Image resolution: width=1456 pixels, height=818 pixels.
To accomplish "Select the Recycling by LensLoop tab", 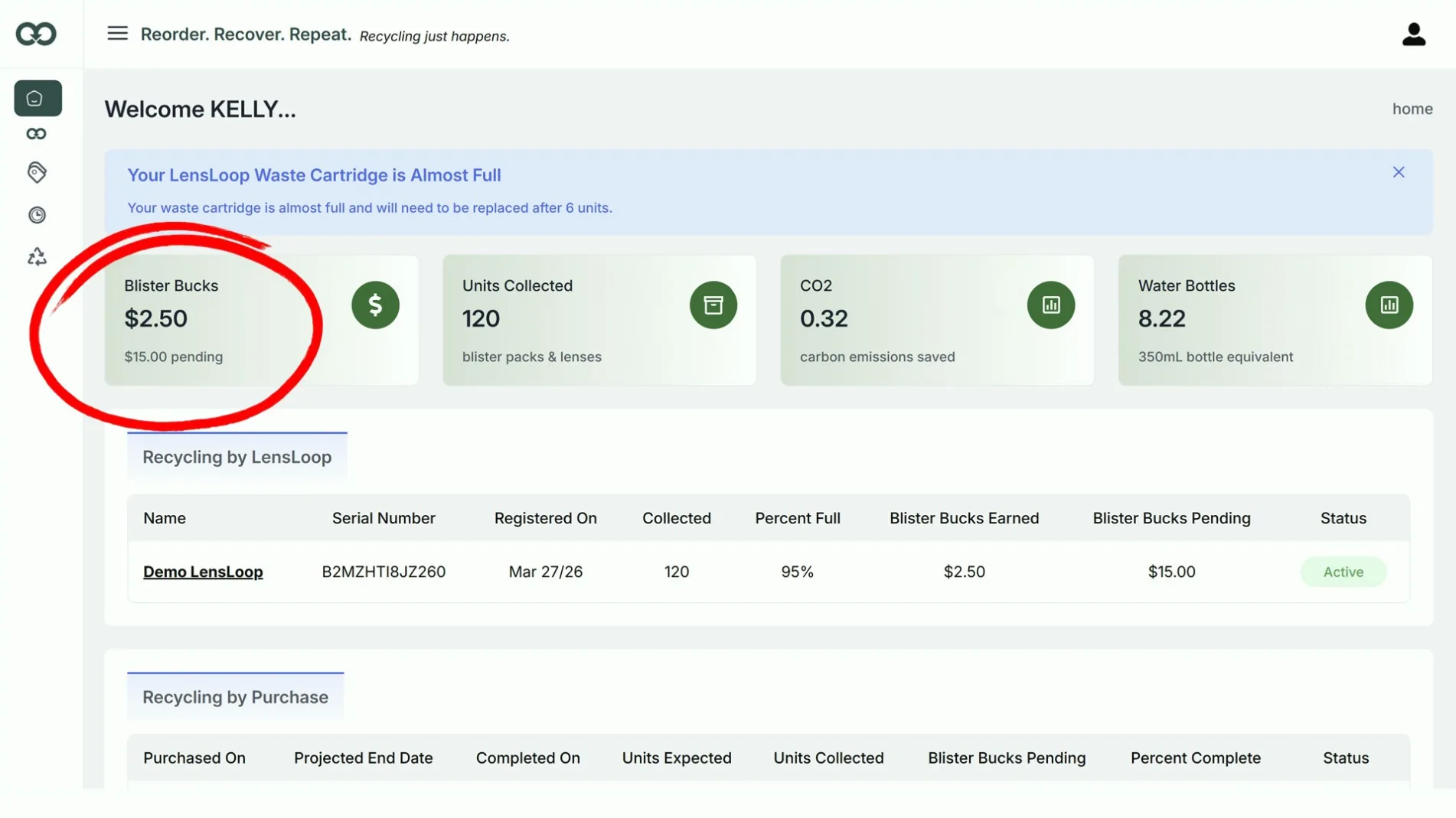I will click(x=237, y=457).
